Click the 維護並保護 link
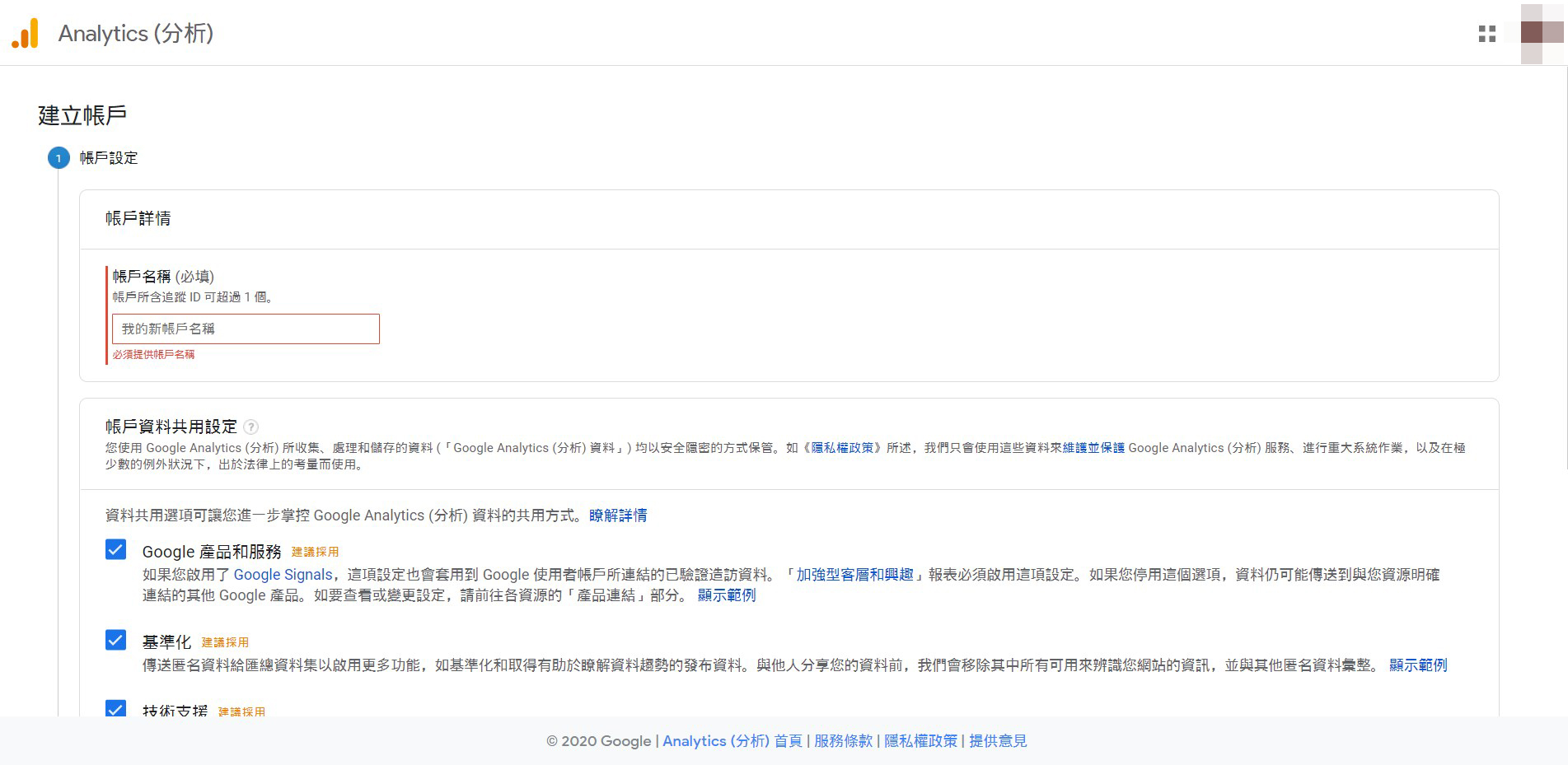The image size is (1568, 765). pos(1093,448)
